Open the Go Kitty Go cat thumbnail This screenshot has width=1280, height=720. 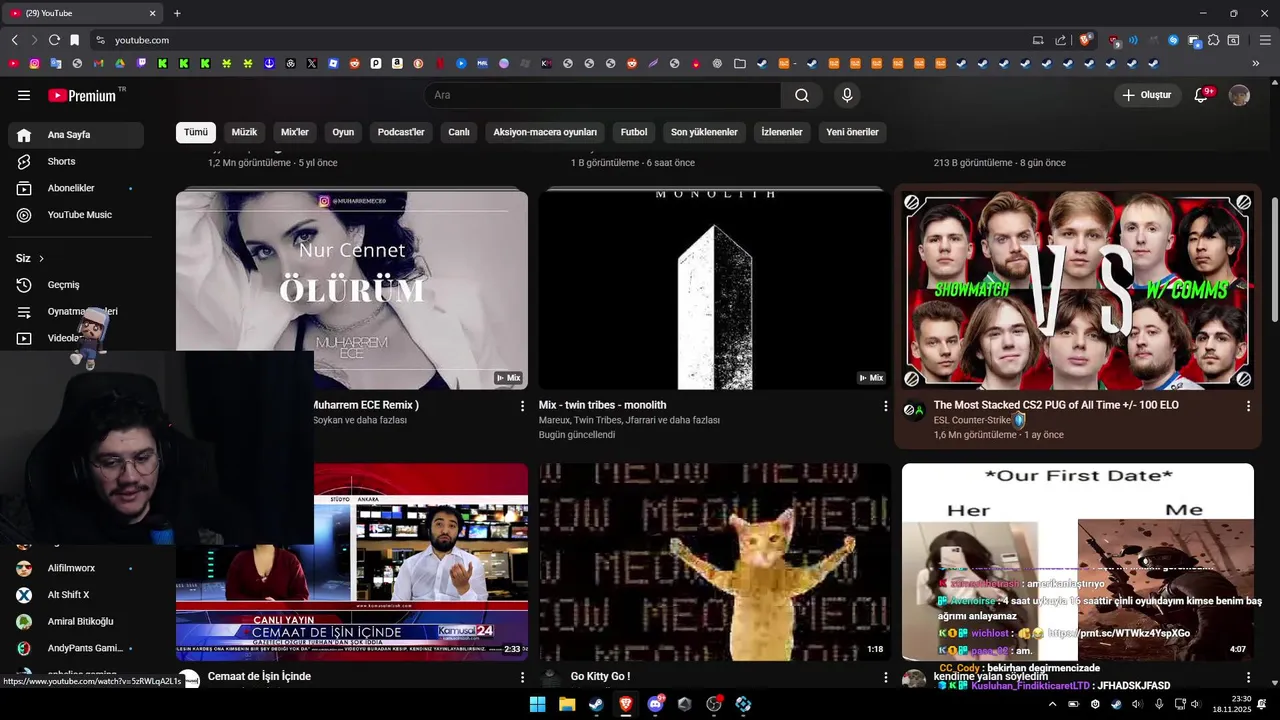[x=714, y=561]
